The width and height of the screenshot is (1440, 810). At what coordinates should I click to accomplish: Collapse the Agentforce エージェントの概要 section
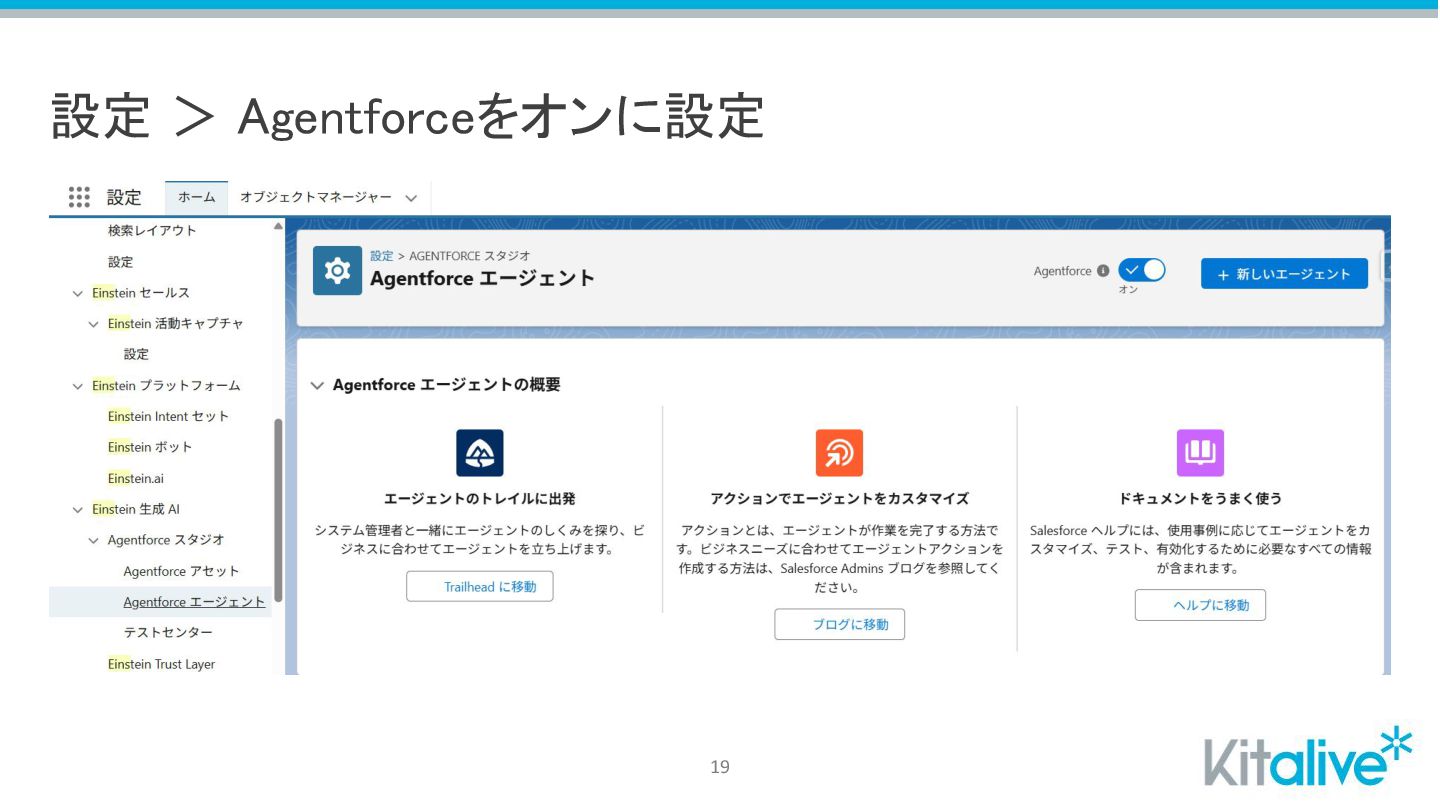317,385
